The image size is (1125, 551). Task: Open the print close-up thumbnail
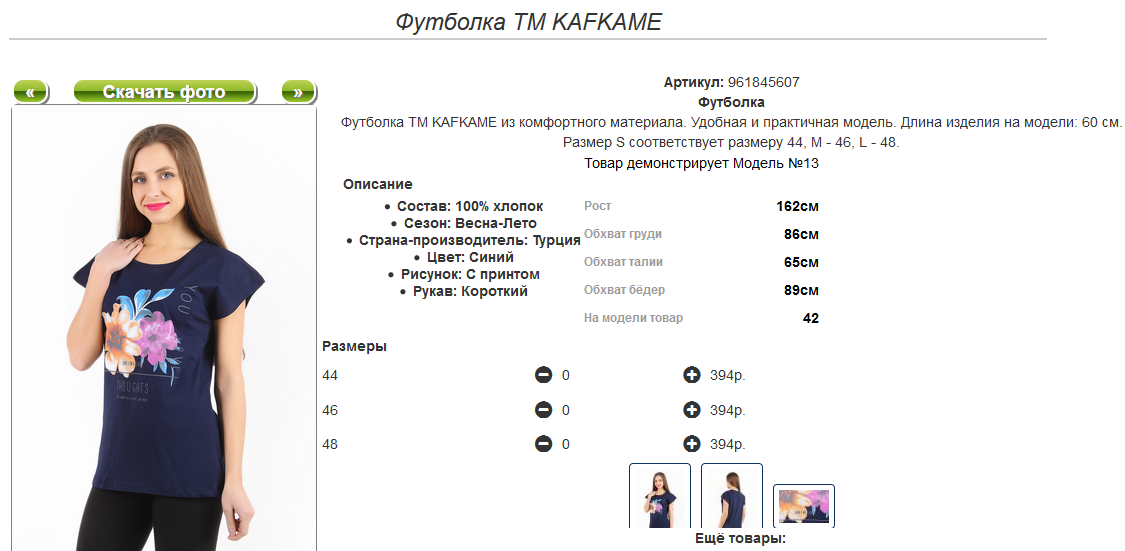(x=804, y=507)
